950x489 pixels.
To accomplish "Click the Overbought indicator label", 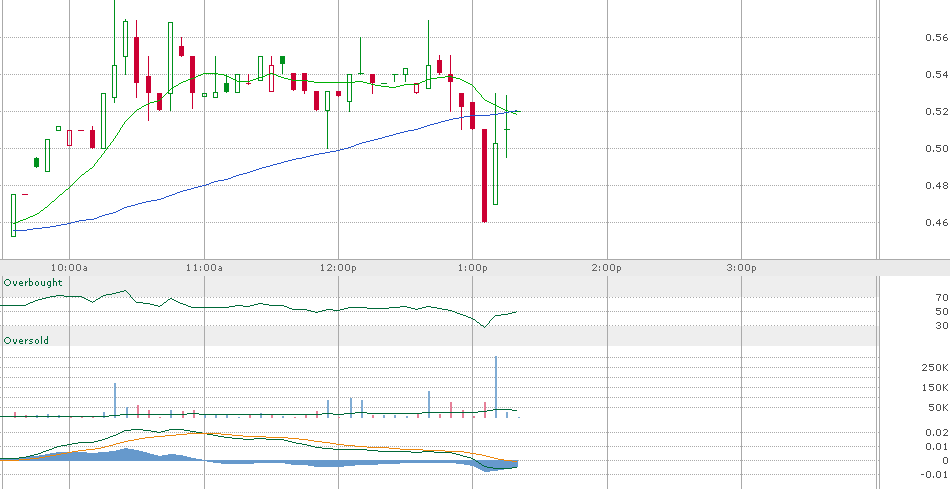I will point(33,282).
